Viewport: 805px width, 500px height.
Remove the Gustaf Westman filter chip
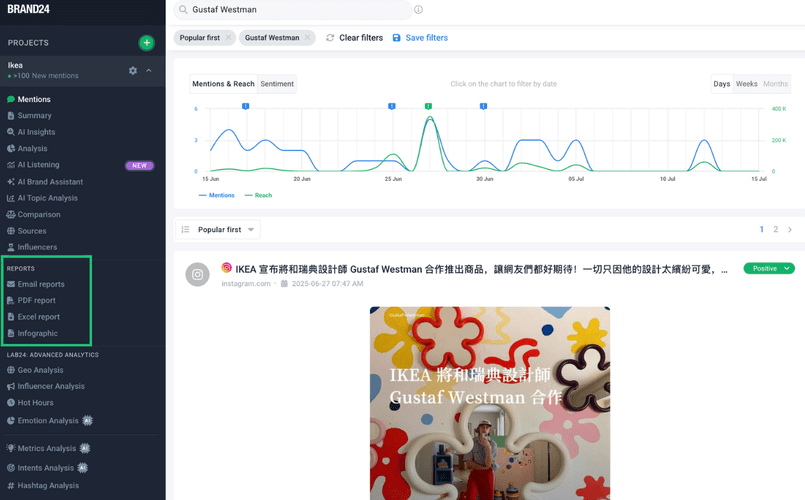coord(308,37)
